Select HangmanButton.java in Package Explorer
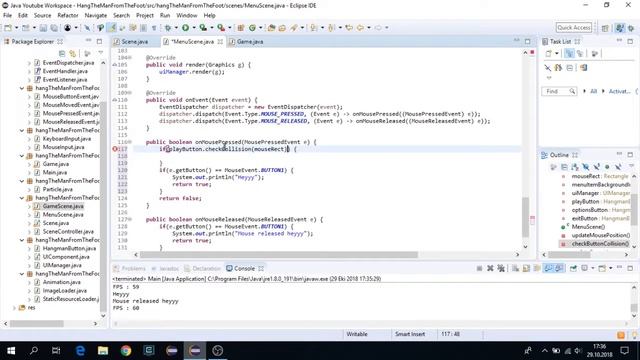This screenshot has width=640, height=360. tap(69, 249)
